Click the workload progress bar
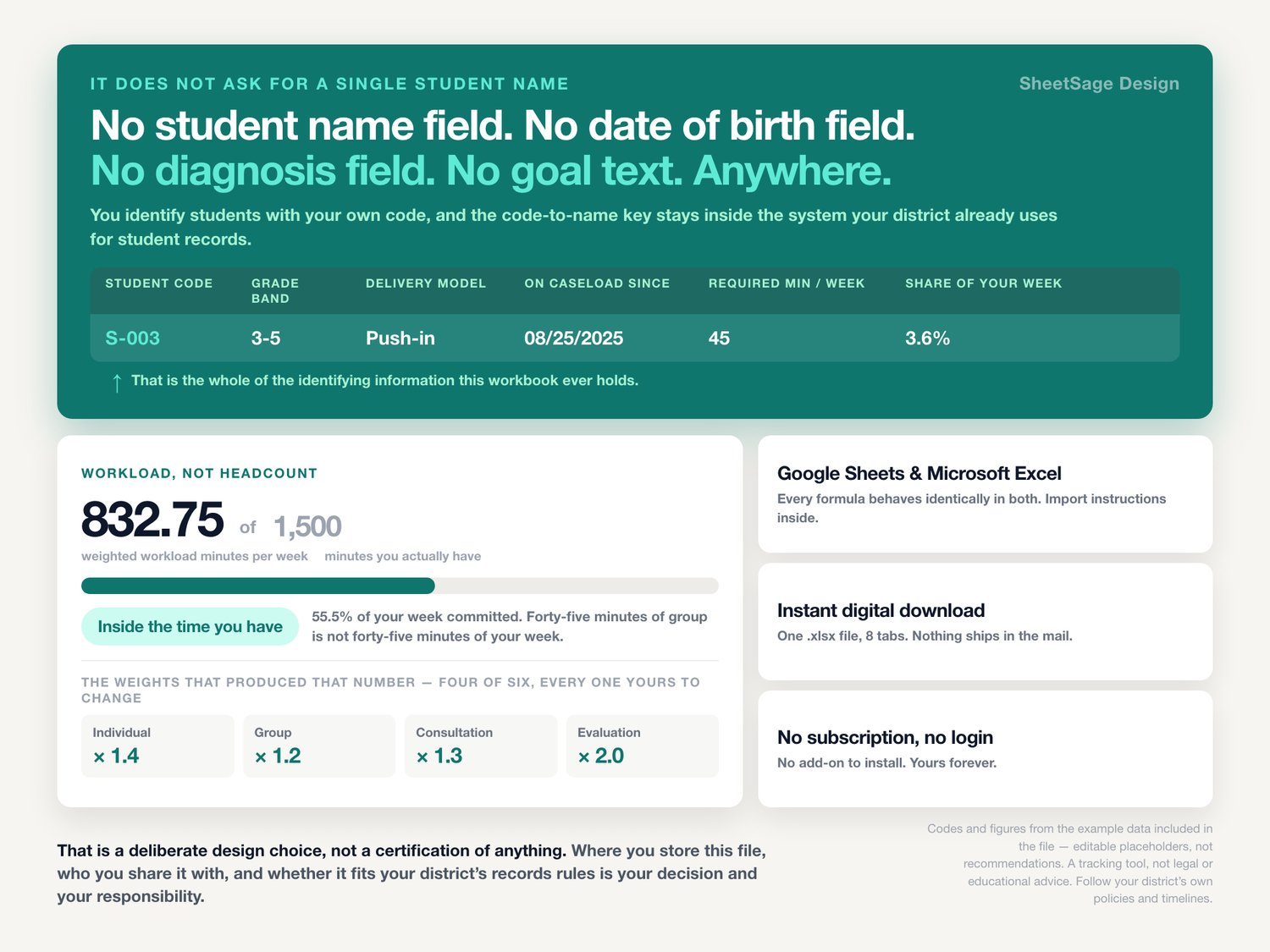Screen dimensions: 1270x952 [x=400, y=586]
